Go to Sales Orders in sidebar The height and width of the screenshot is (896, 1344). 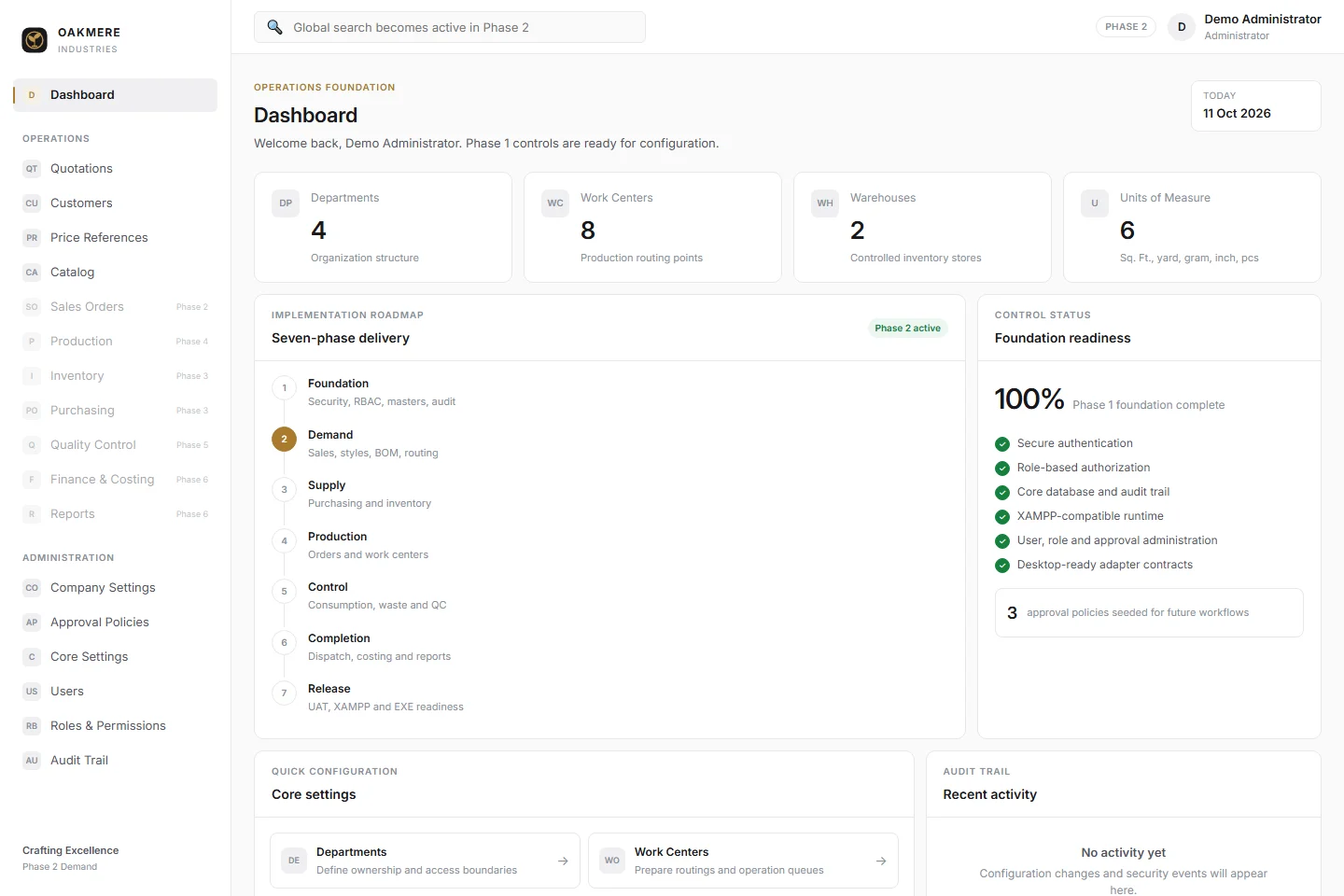(116, 307)
